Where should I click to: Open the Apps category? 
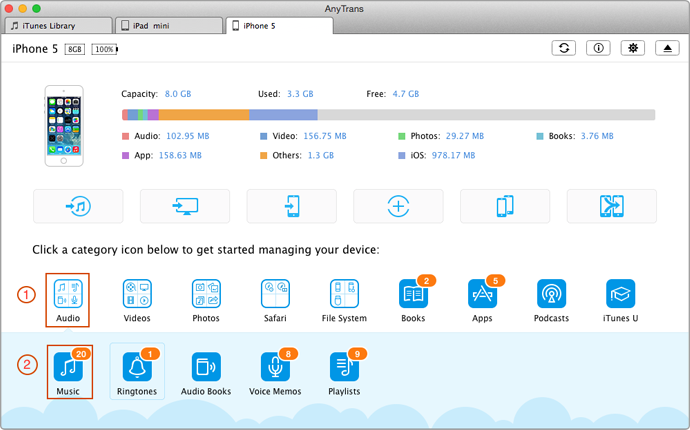pos(482,300)
